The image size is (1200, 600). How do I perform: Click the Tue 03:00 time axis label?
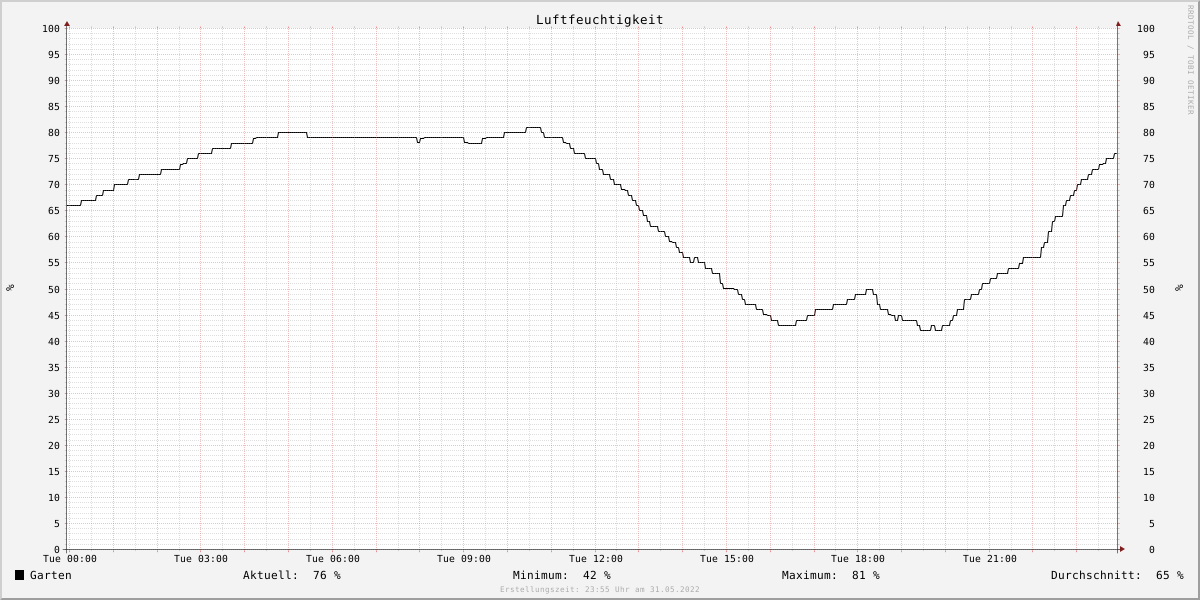[201, 559]
